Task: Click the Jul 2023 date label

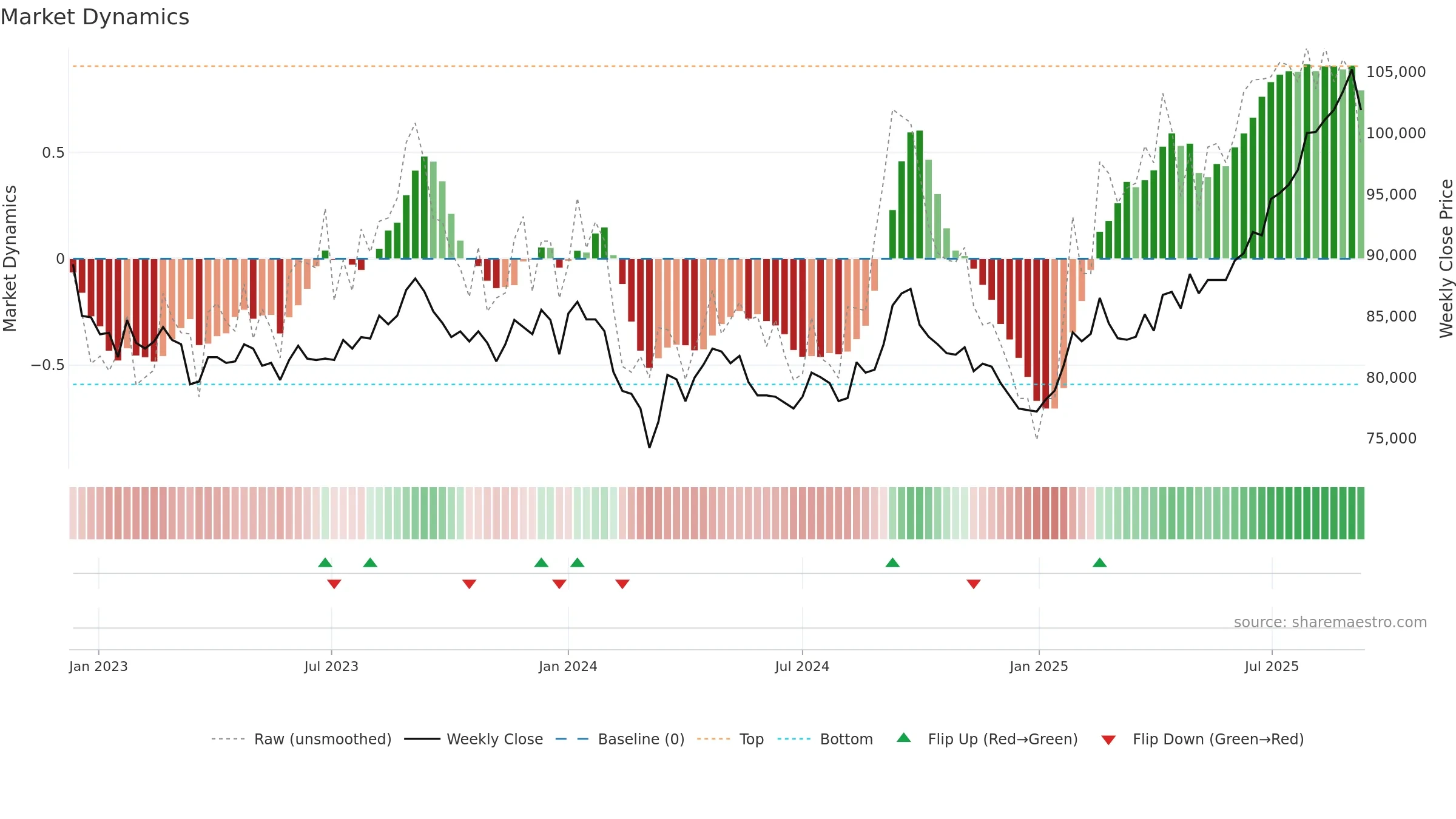Action: tap(331, 667)
